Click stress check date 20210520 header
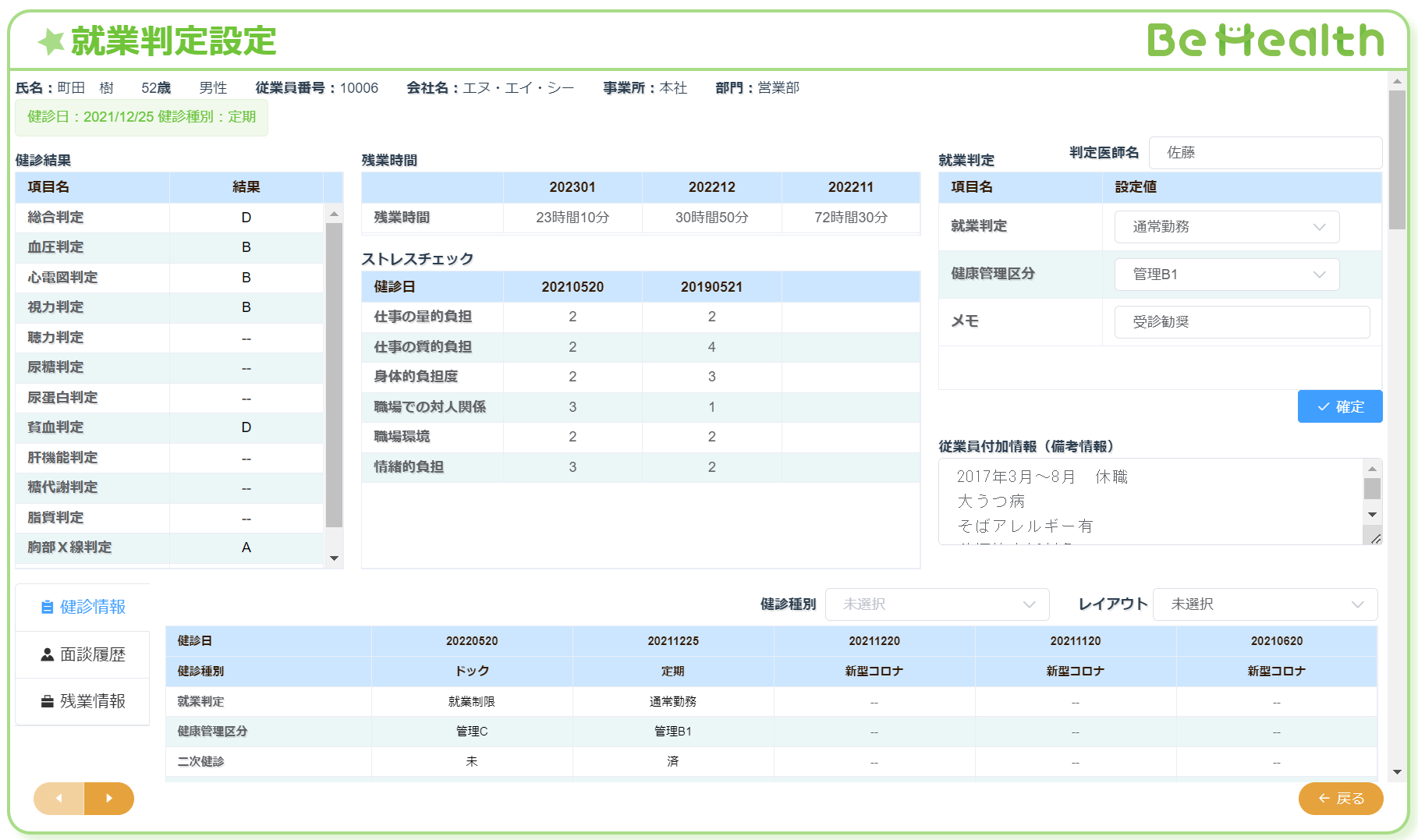Screen dimensions: 1418x840 tap(573, 287)
